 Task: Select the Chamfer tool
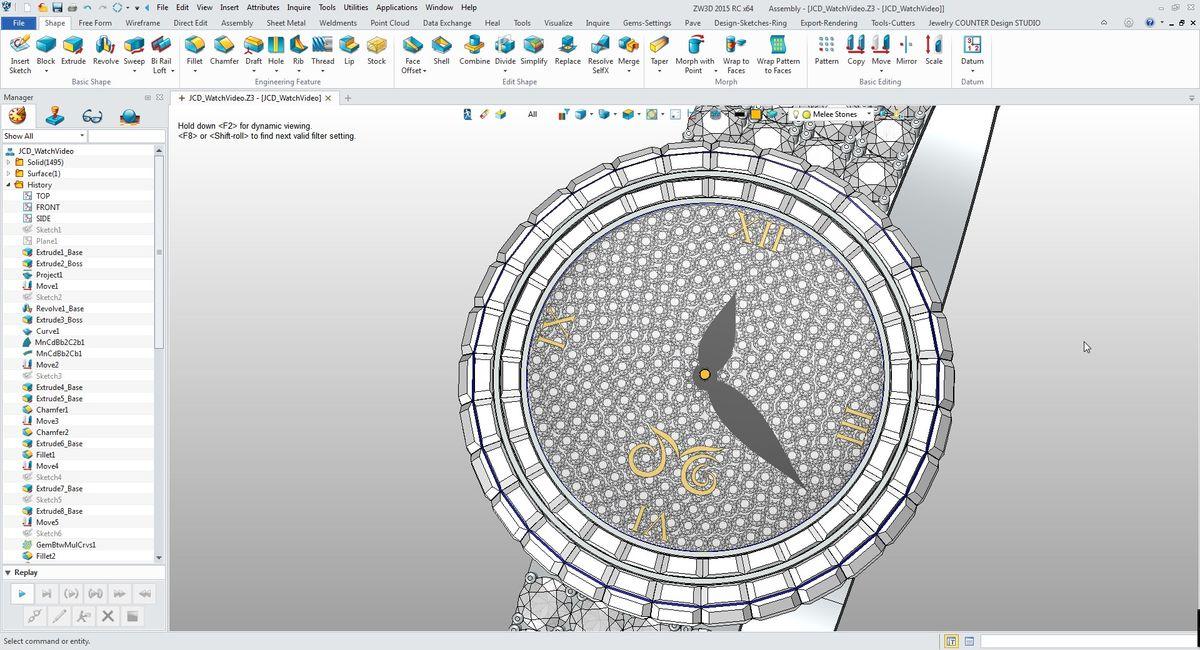[224, 52]
